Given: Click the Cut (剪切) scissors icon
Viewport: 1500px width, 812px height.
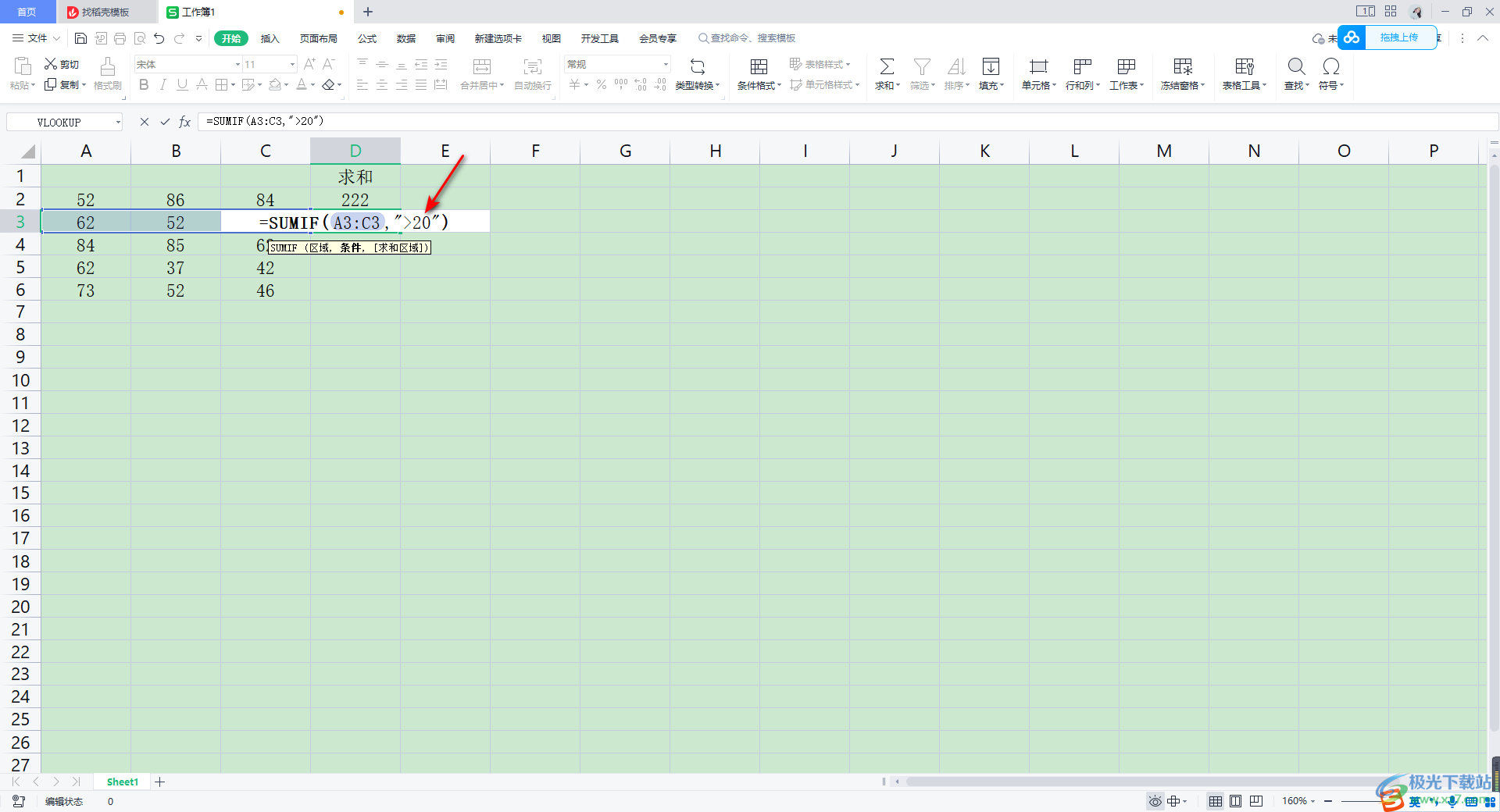Looking at the screenshot, I should click(x=51, y=64).
